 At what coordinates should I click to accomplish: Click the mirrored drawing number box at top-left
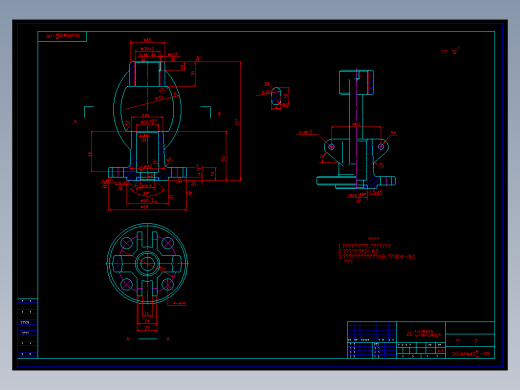[62, 36]
